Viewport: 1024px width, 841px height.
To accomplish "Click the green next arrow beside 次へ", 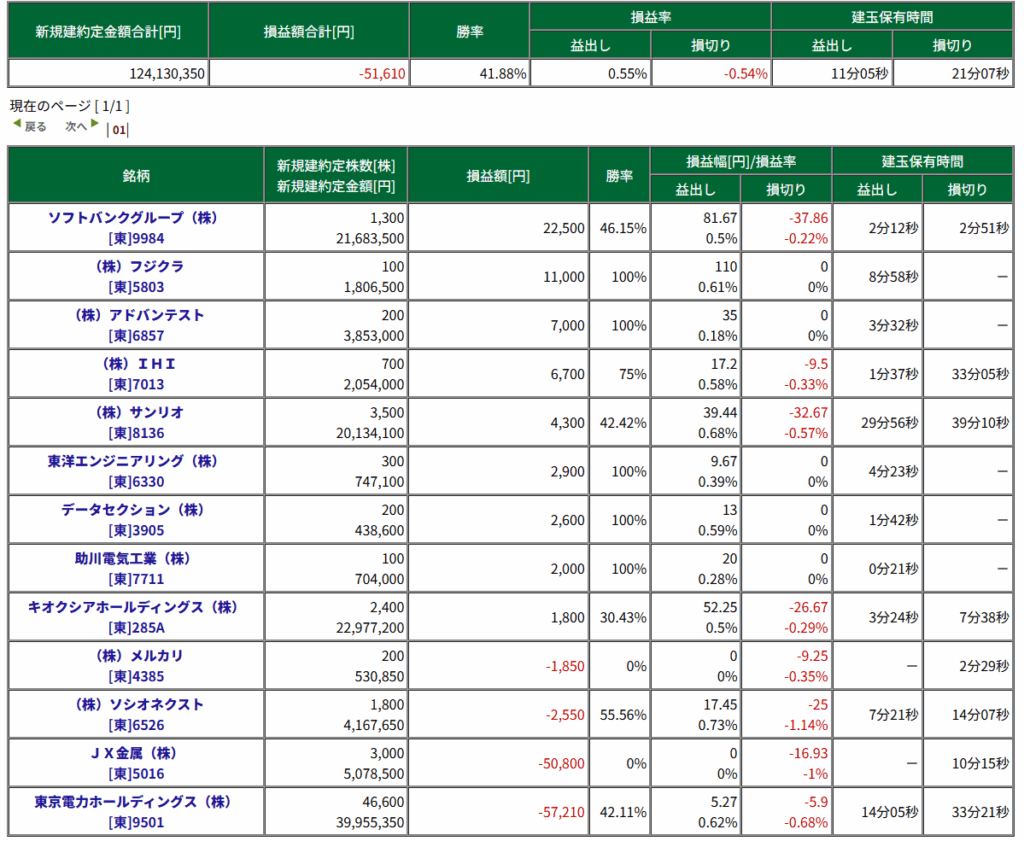I will pos(94,125).
